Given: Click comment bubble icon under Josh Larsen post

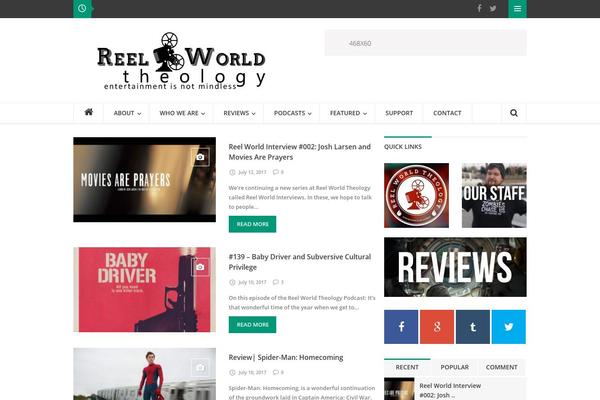Looking at the screenshot, I should pyautogui.click(x=276, y=172).
